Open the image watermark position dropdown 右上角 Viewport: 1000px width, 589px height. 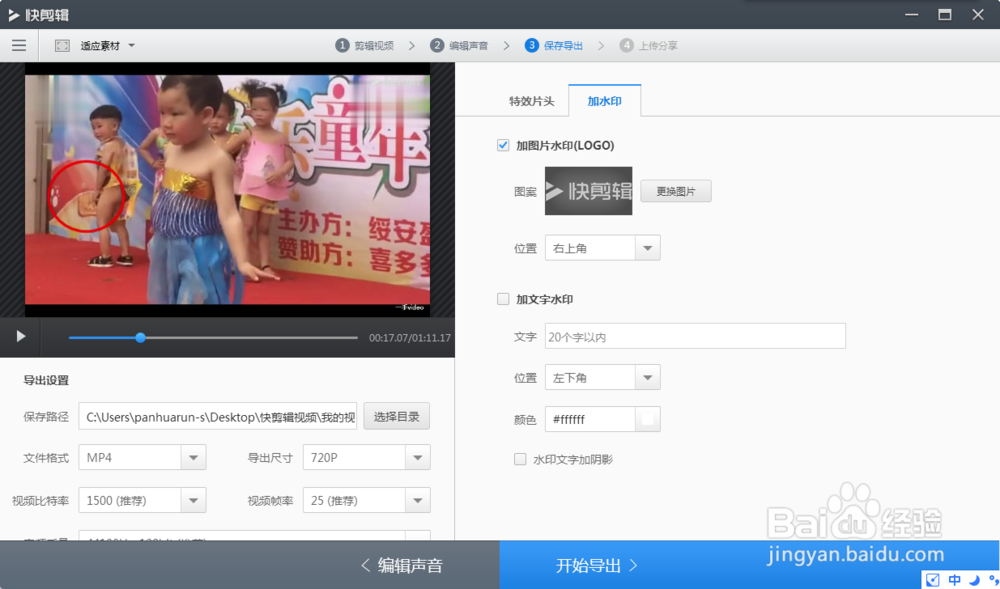pos(602,248)
